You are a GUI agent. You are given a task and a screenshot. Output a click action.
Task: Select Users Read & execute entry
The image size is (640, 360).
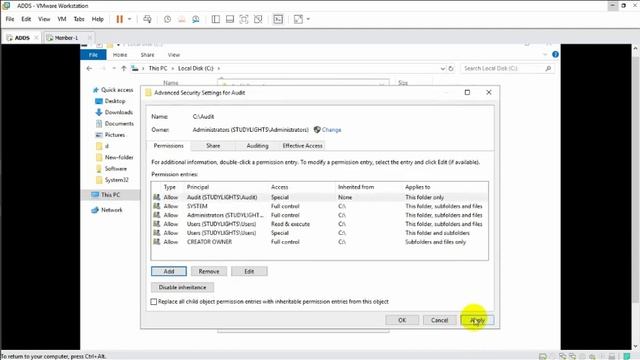(x=319, y=224)
